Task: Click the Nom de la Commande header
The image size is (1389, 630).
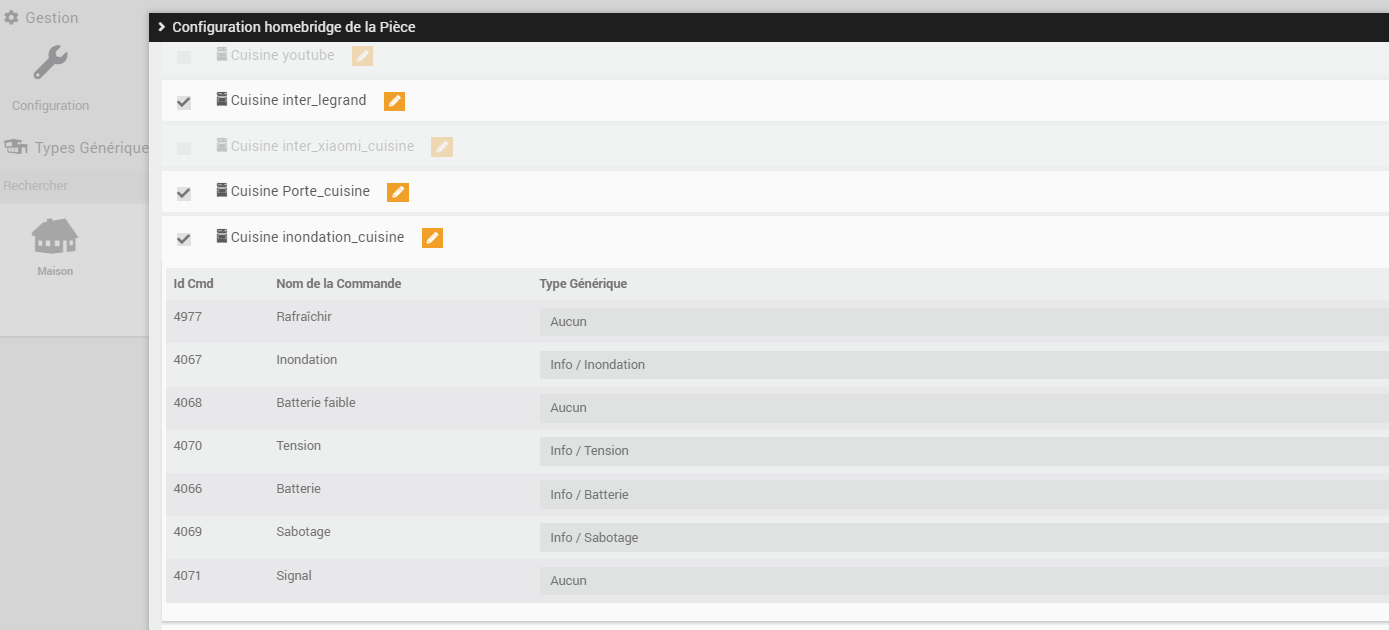Action: click(339, 284)
